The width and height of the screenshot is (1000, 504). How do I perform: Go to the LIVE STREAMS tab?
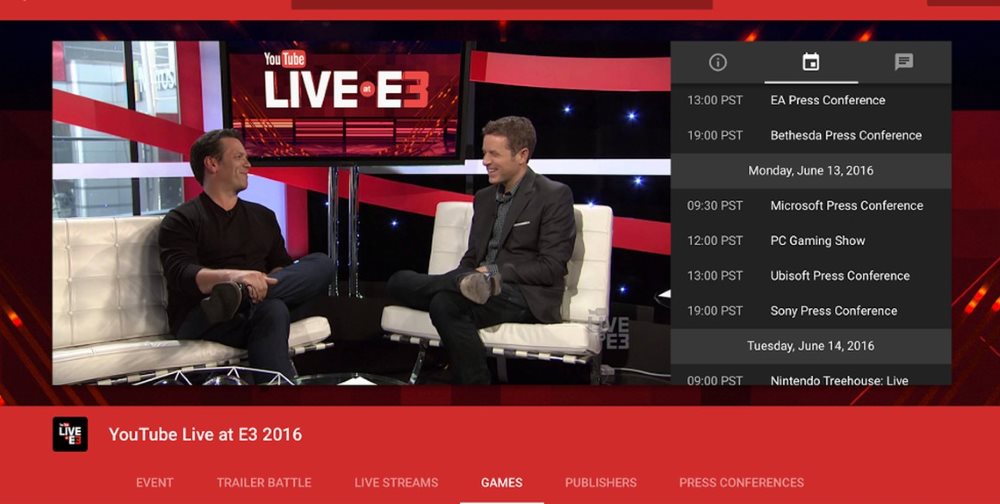tap(396, 483)
